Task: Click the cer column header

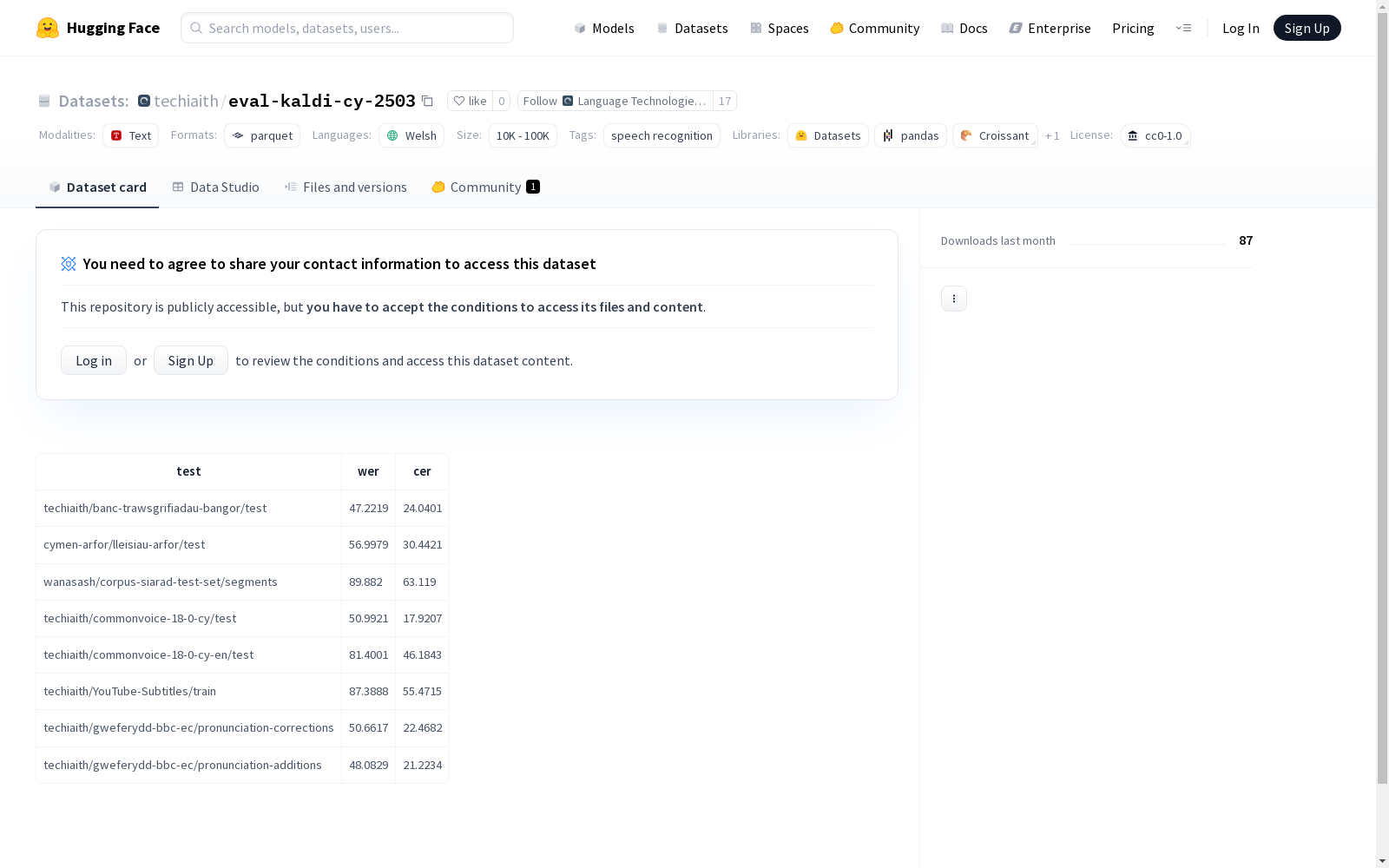Action: click(422, 471)
